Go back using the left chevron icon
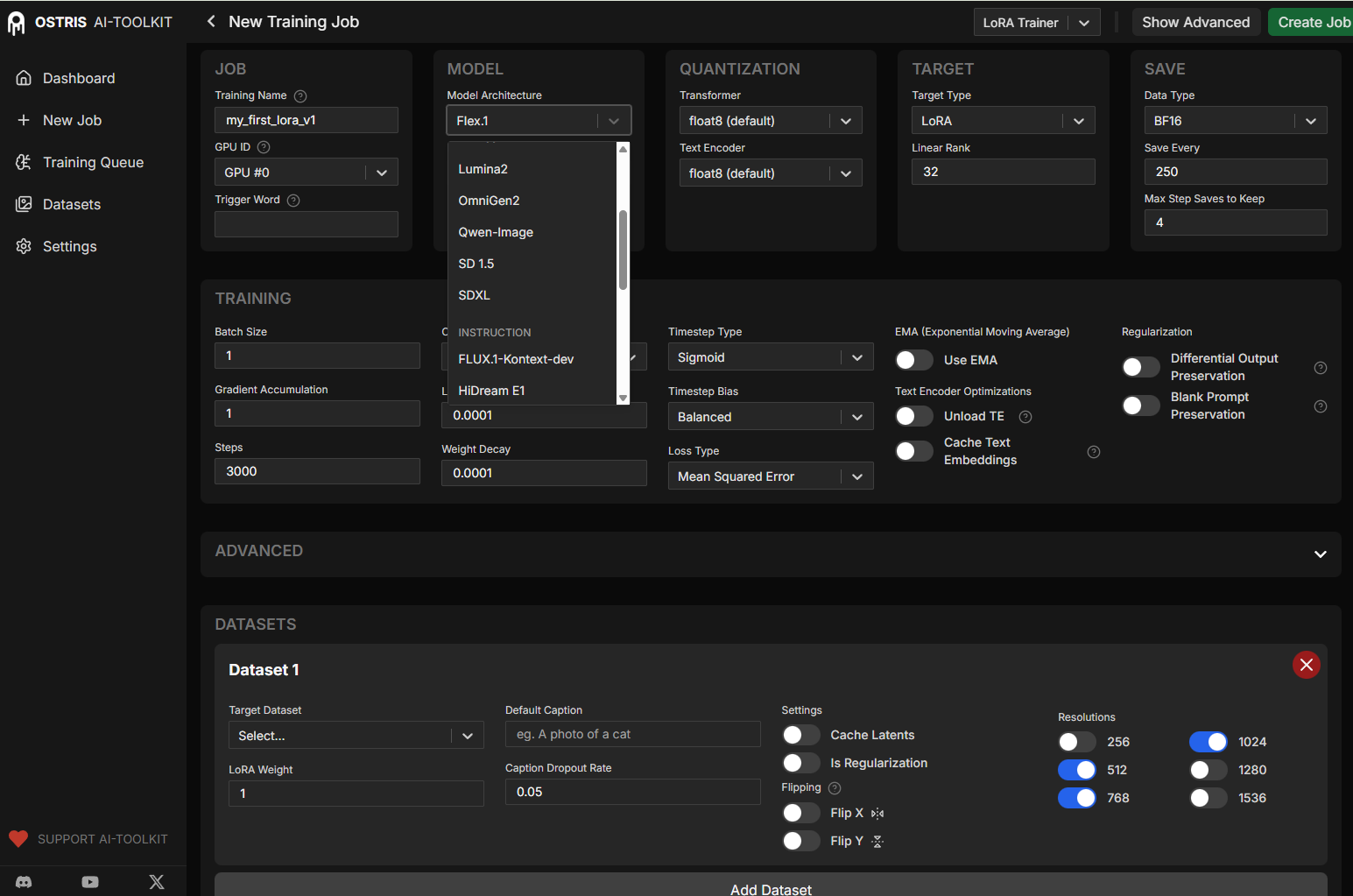 coord(210,21)
